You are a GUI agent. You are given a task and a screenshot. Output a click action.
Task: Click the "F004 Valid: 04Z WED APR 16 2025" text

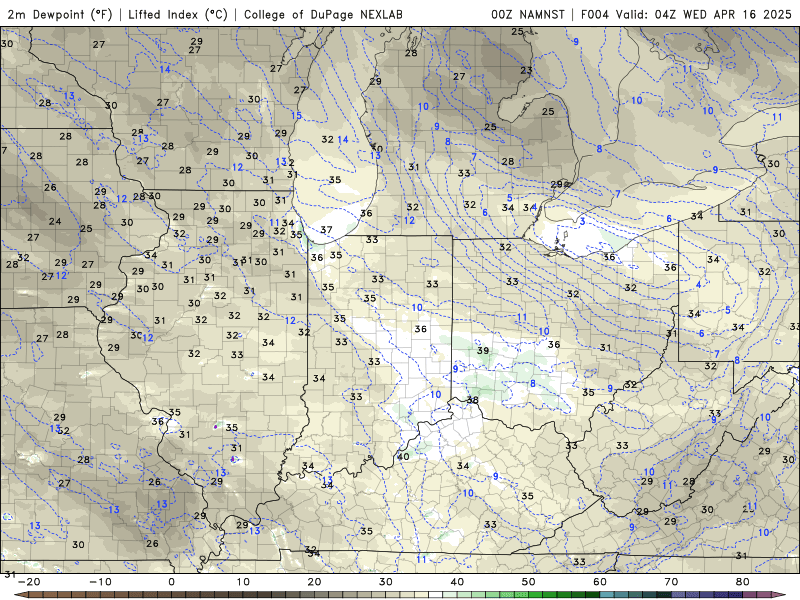point(686,14)
